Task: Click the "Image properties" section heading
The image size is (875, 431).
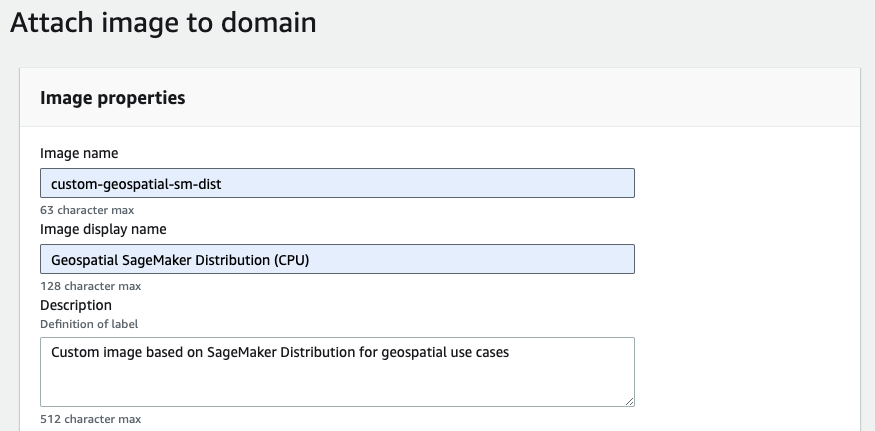Action: pos(113,98)
